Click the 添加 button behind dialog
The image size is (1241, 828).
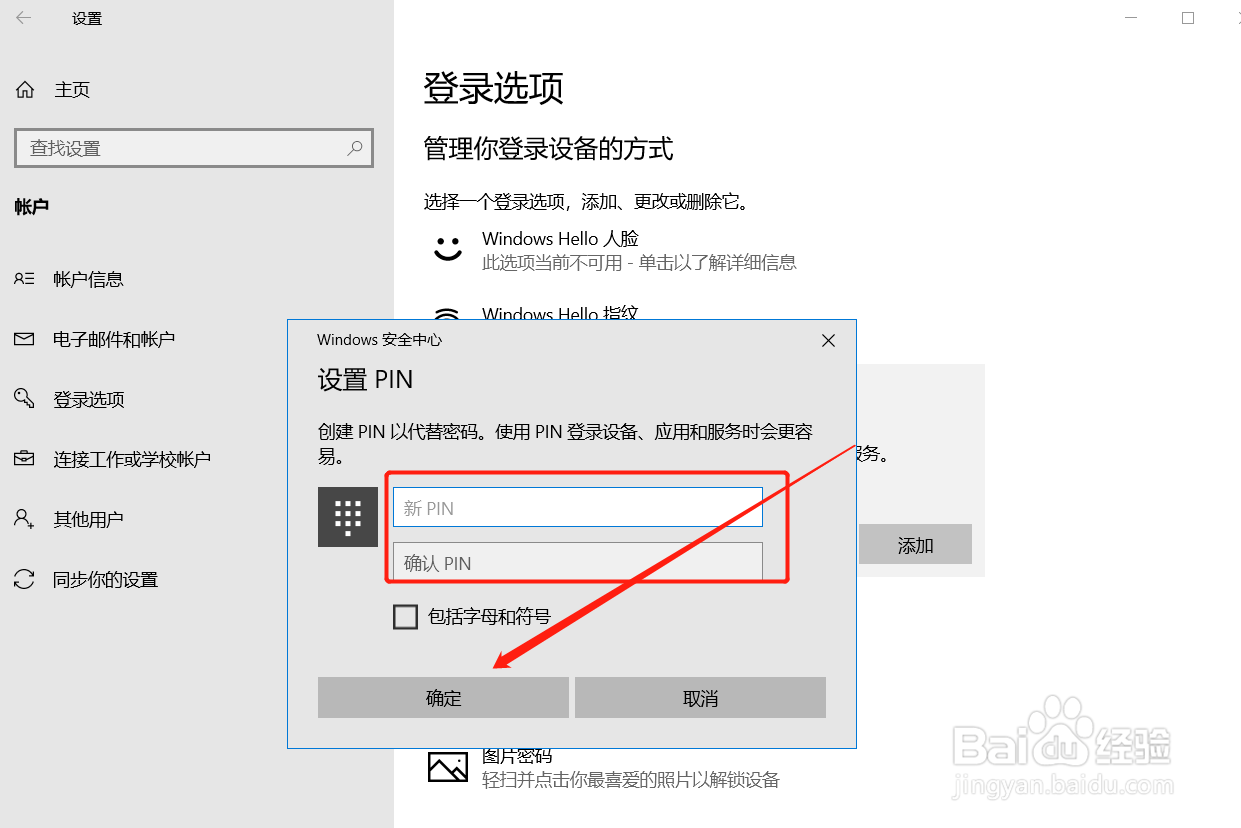[915, 544]
